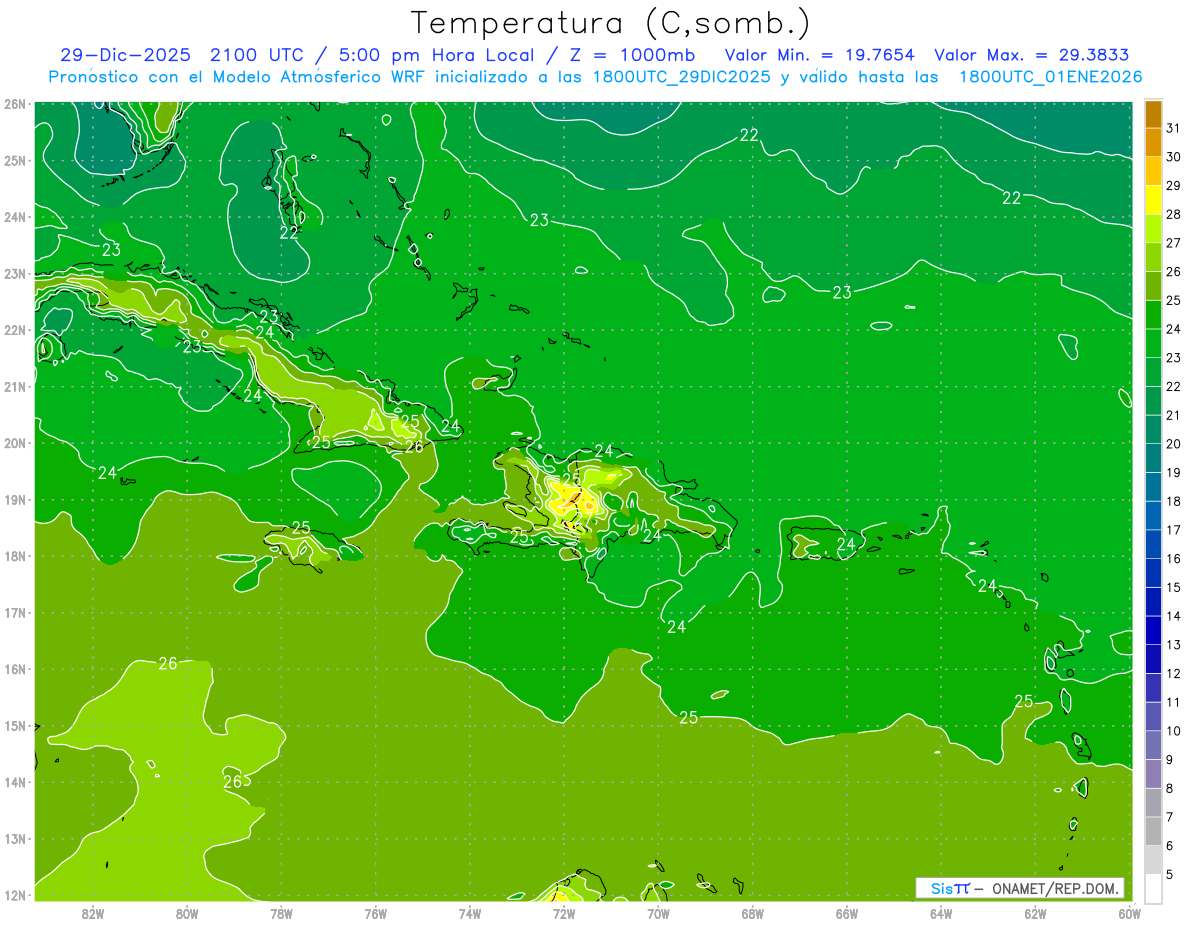Click 'Valor Max. = 29.3833'
This screenshot has width=1200, height=927.
pos(1032,55)
